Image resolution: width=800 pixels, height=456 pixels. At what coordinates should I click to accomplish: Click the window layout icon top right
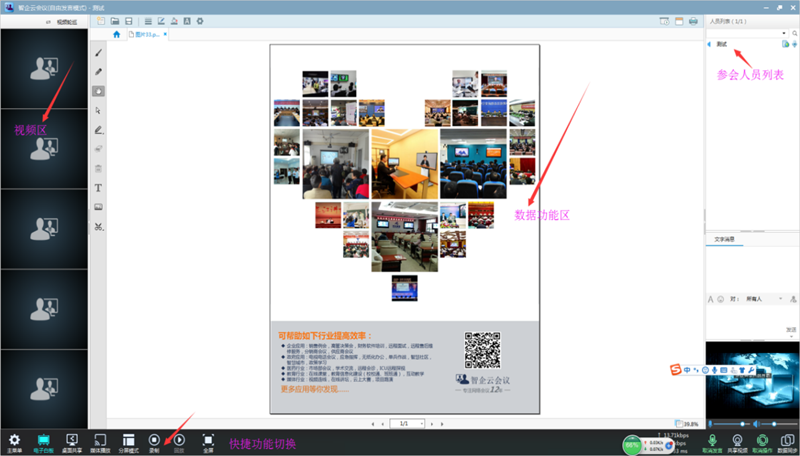679,21
